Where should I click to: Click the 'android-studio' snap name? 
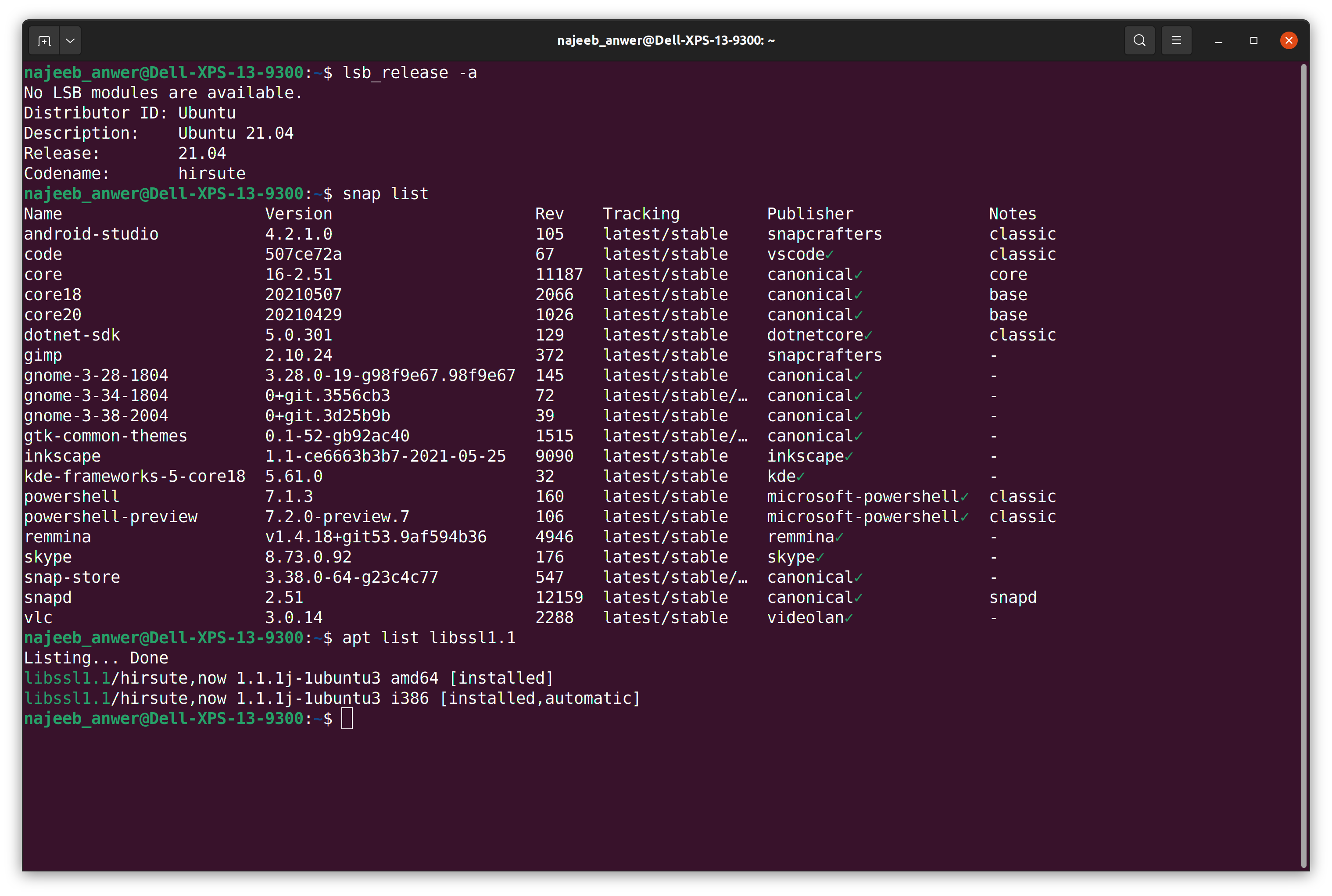pos(91,234)
